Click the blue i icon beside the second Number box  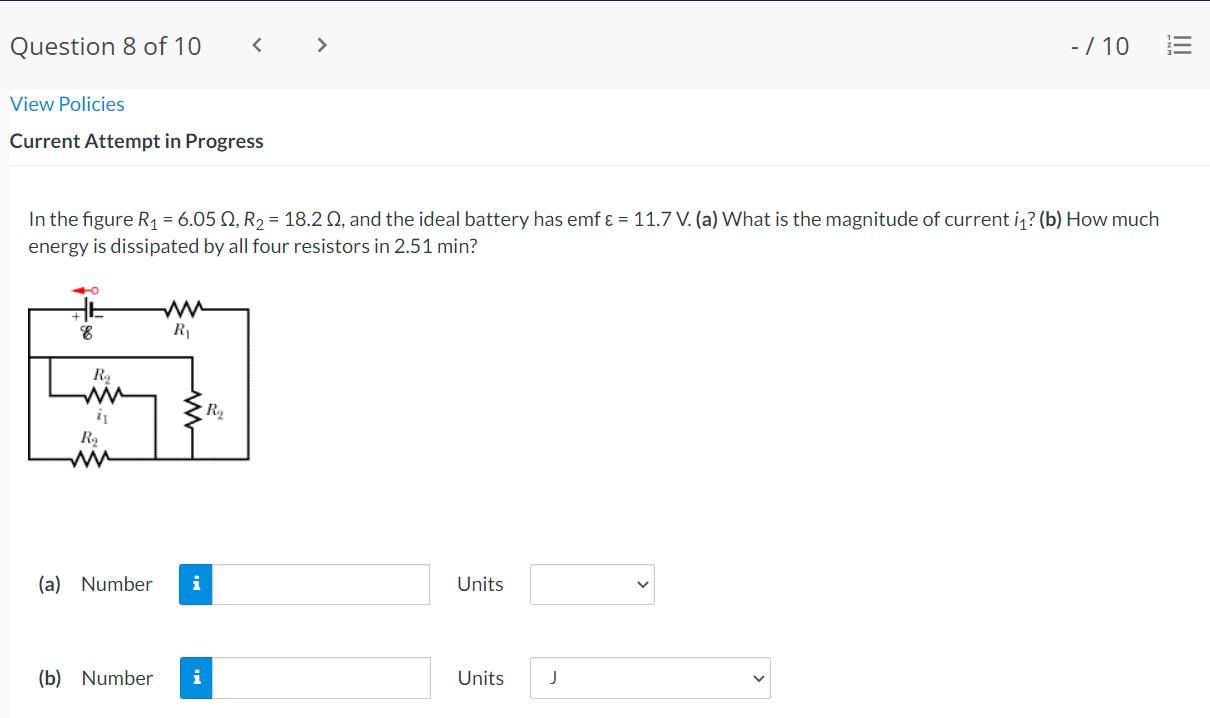(196, 678)
